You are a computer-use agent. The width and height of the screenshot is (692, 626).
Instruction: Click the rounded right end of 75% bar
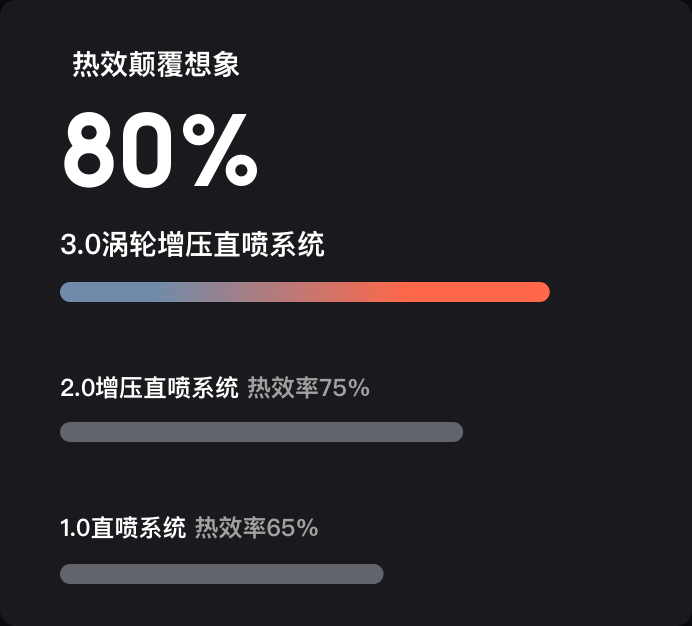point(455,432)
